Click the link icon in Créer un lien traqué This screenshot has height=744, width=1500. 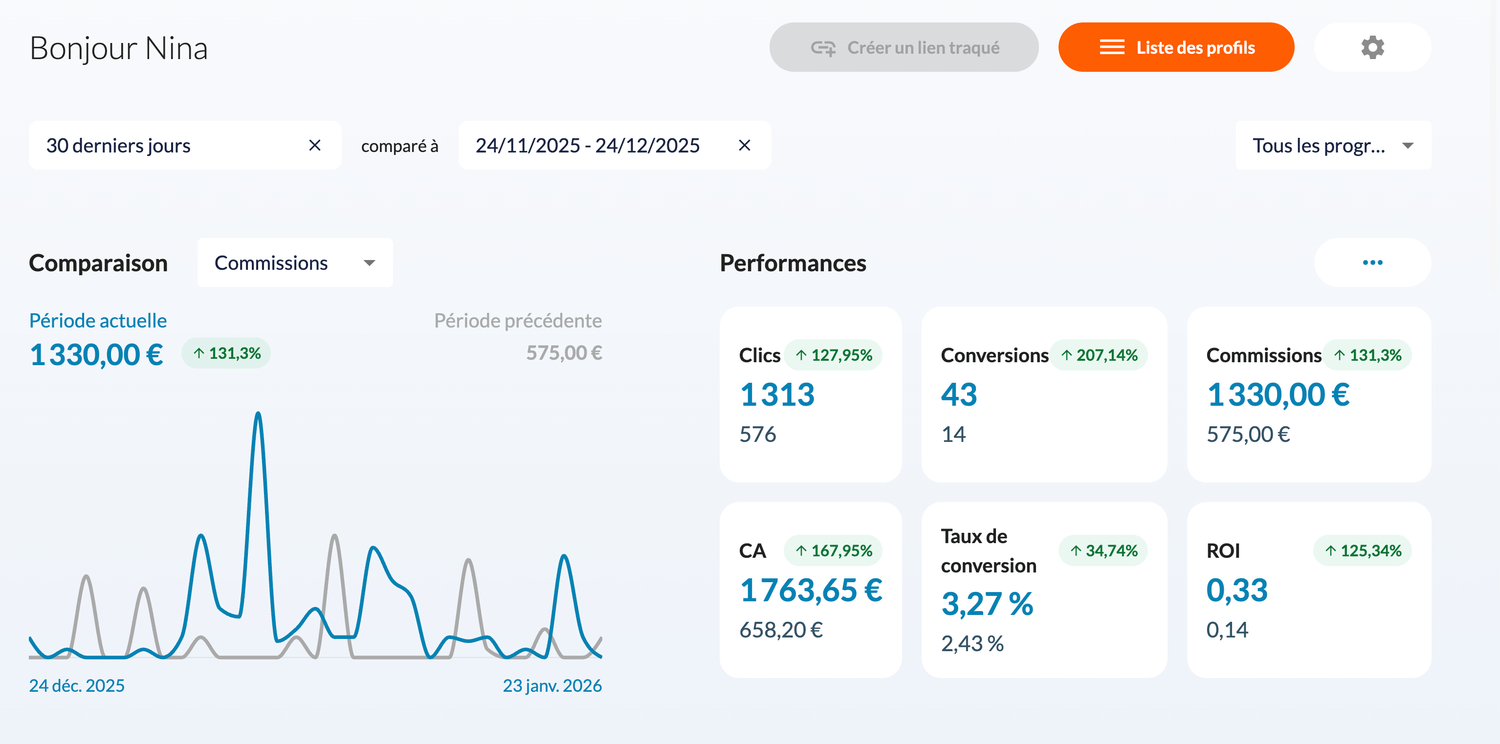[x=823, y=48]
